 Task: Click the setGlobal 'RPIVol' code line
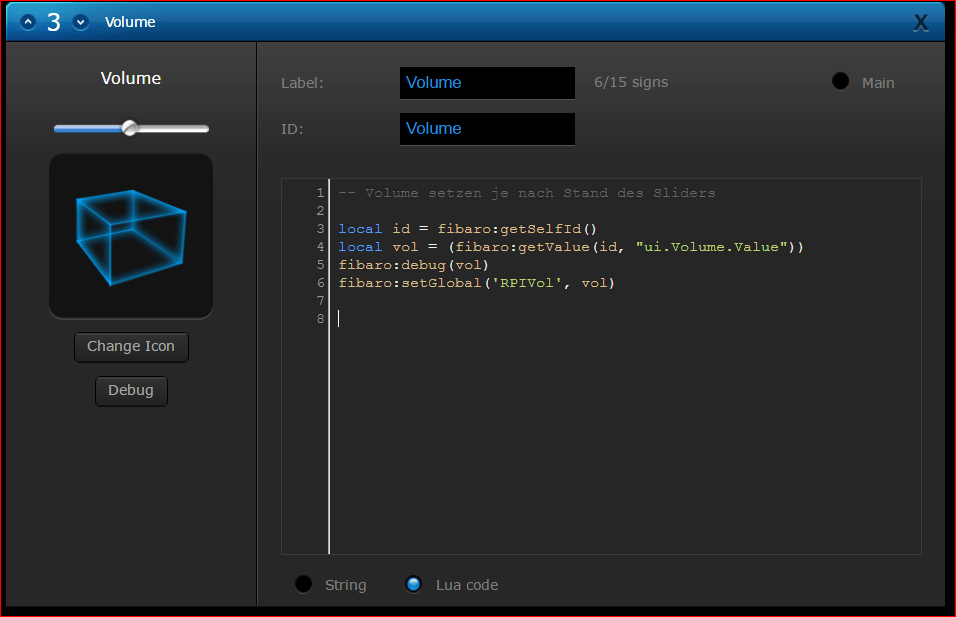click(476, 283)
